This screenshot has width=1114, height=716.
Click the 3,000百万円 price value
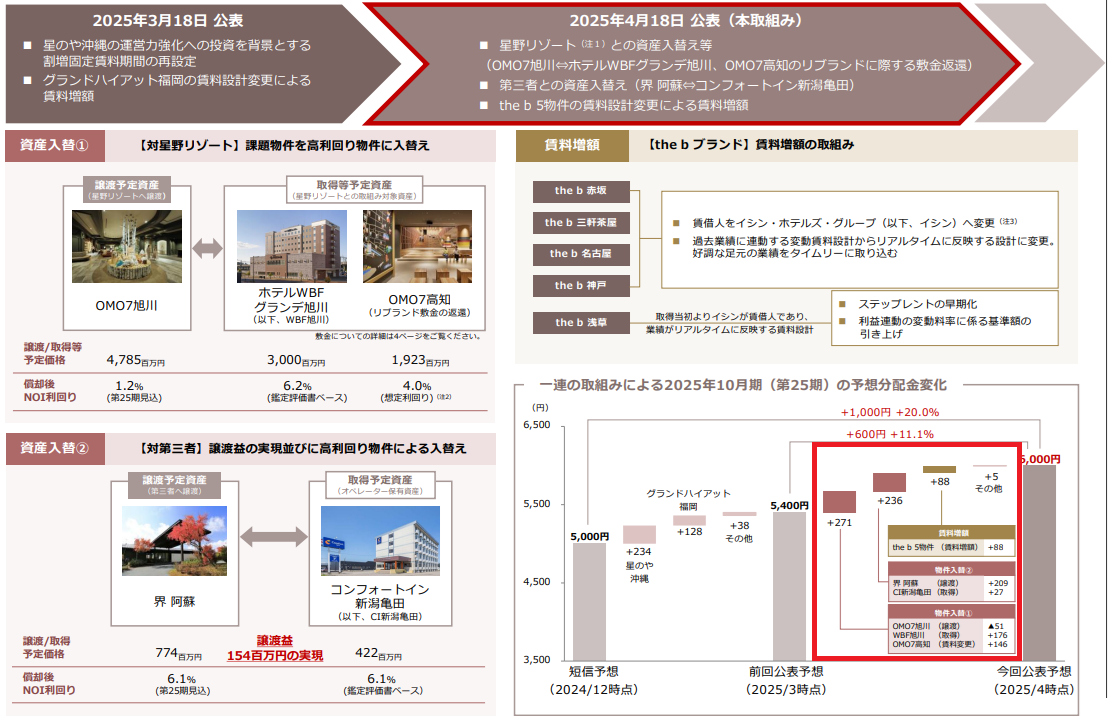click(296, 361)
